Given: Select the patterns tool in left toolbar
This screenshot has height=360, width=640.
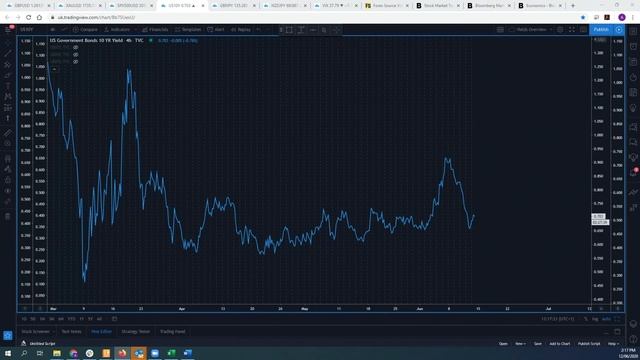Looking at the screenshot, I should [8, 96].
